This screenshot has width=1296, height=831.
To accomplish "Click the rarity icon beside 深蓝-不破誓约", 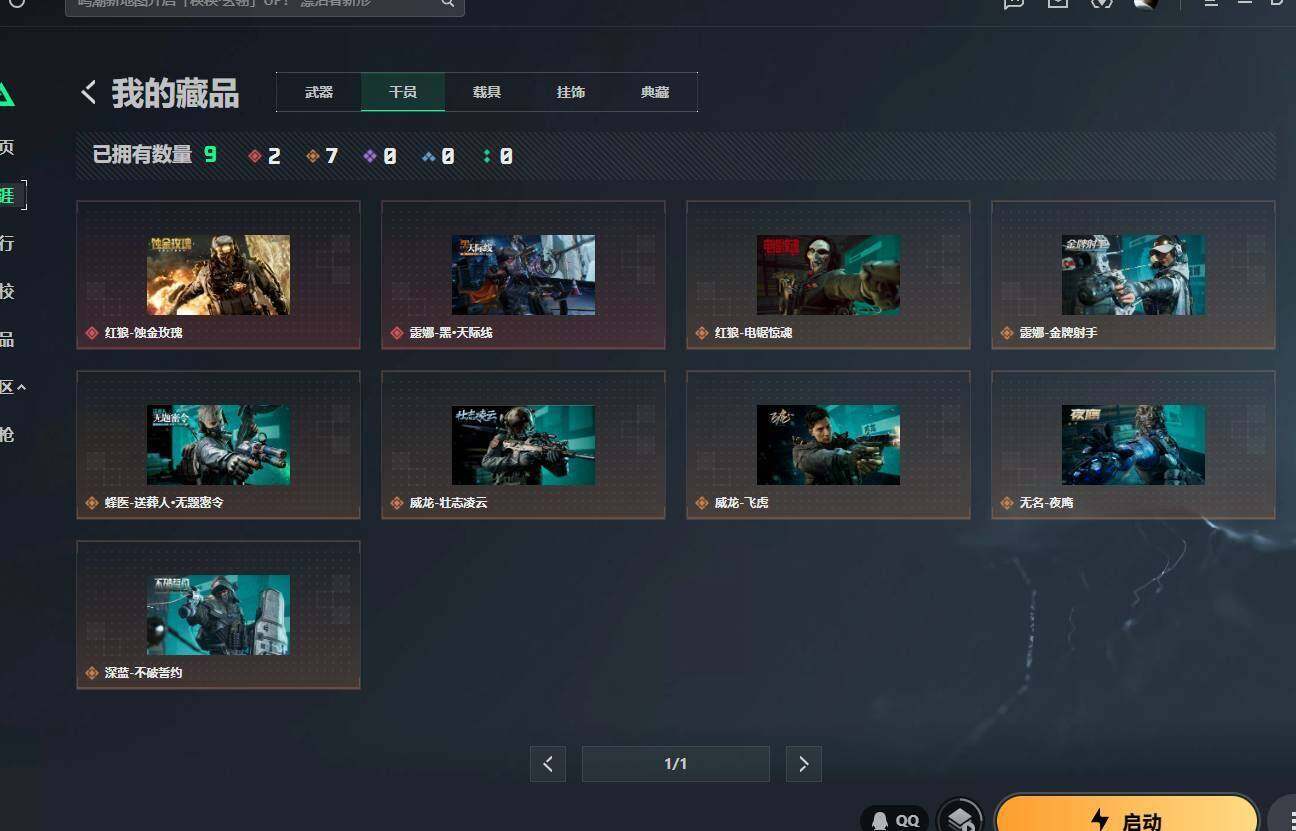I will [92, 673].
